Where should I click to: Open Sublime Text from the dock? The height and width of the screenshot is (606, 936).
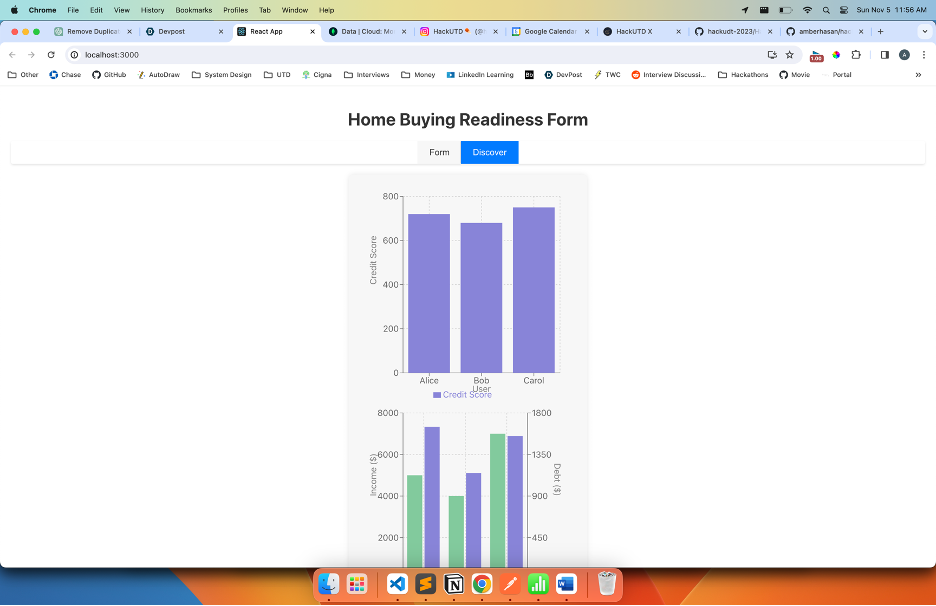click(426, 584)
